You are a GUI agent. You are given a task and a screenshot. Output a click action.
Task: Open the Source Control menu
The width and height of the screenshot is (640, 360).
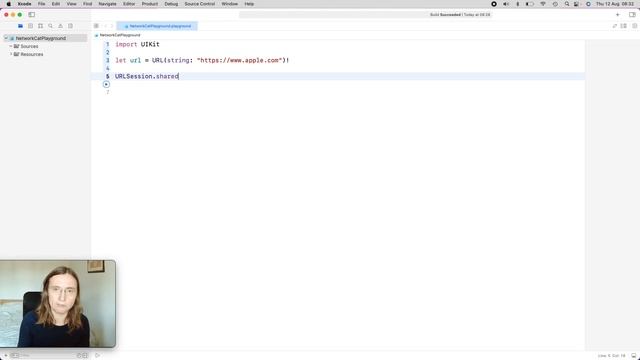(200, 4)
